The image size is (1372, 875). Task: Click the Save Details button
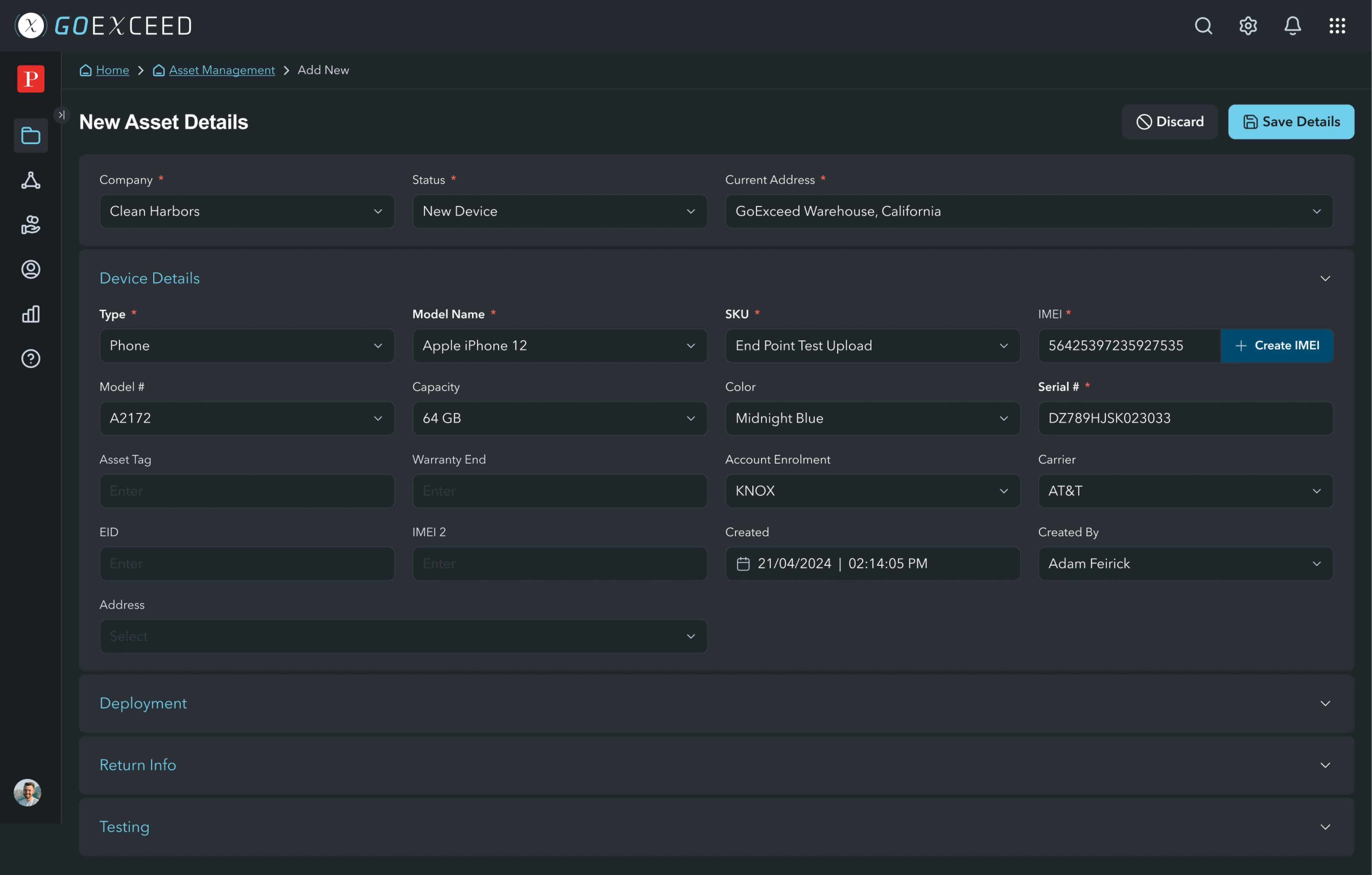1291,122
